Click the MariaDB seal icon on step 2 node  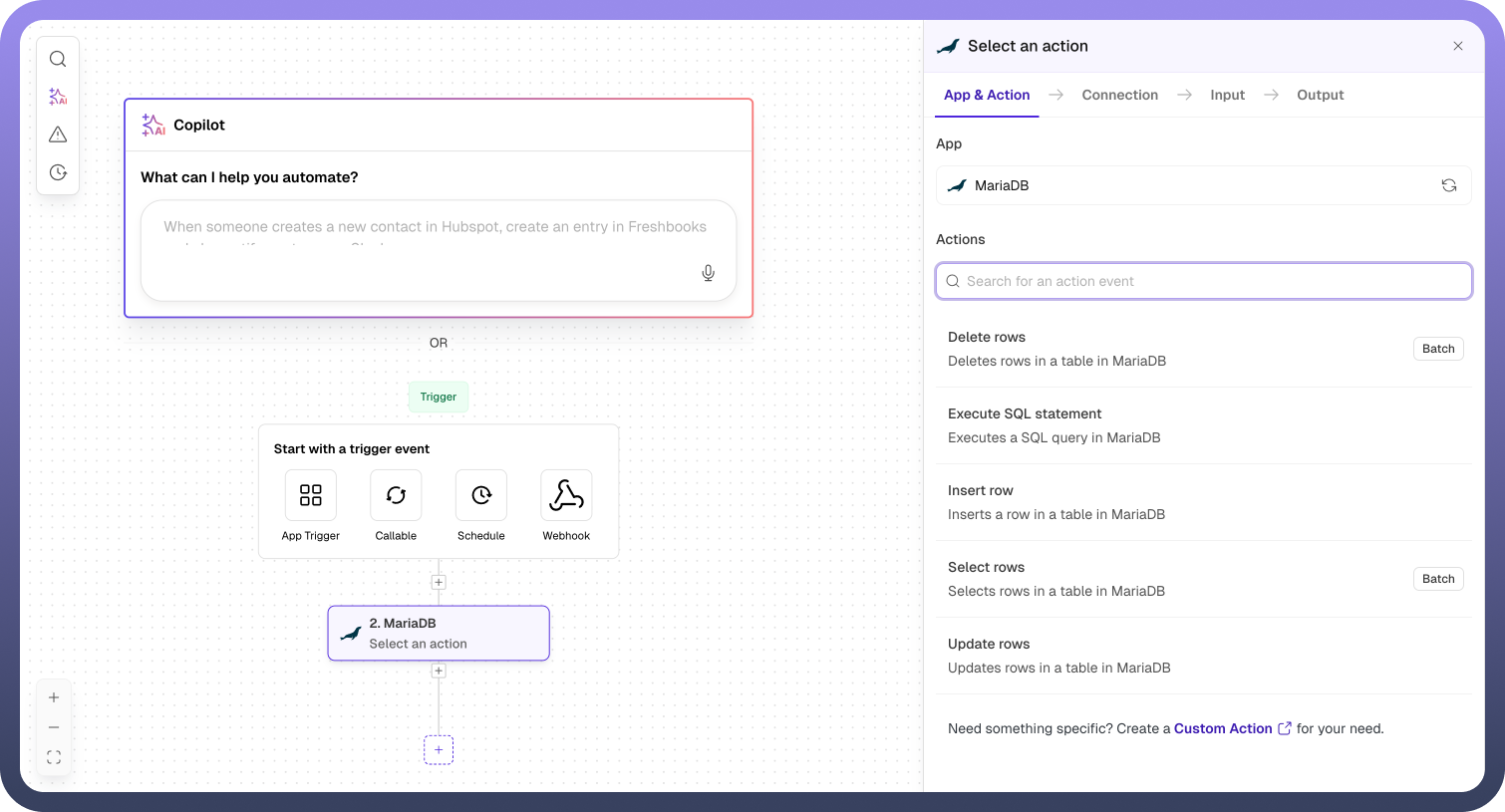pos(351,634)
